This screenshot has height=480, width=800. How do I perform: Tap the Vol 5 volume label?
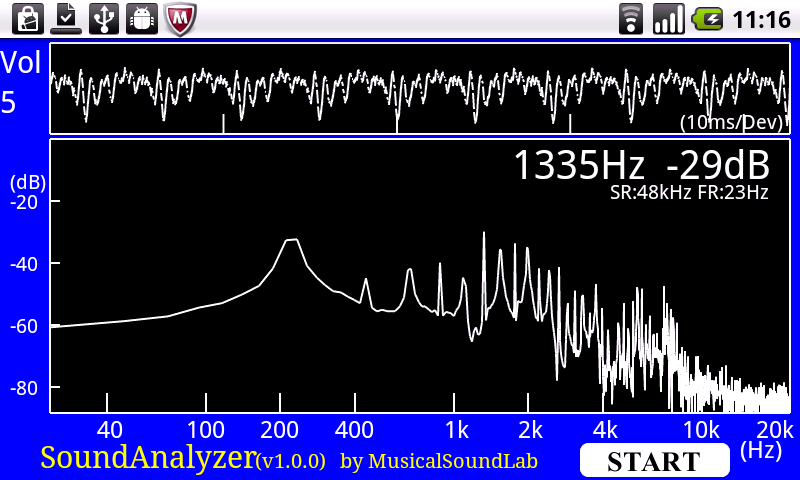(20, 82)
